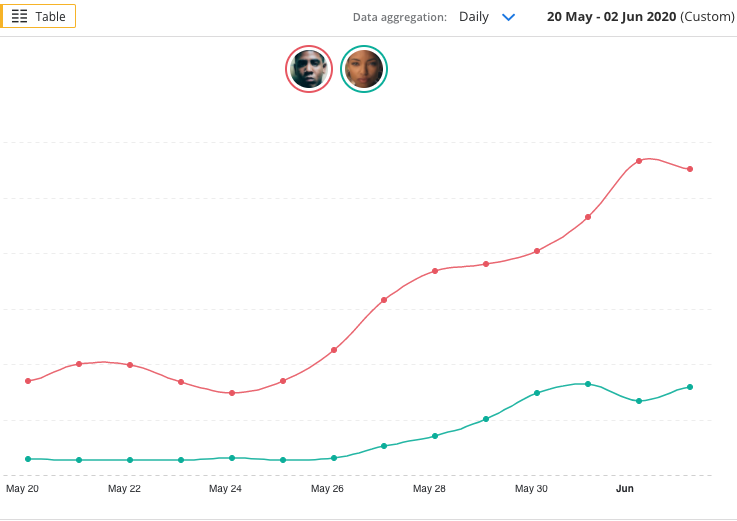737x521 pixels.
Task: Click the red data point at May 27
Action: coord(384,300)
